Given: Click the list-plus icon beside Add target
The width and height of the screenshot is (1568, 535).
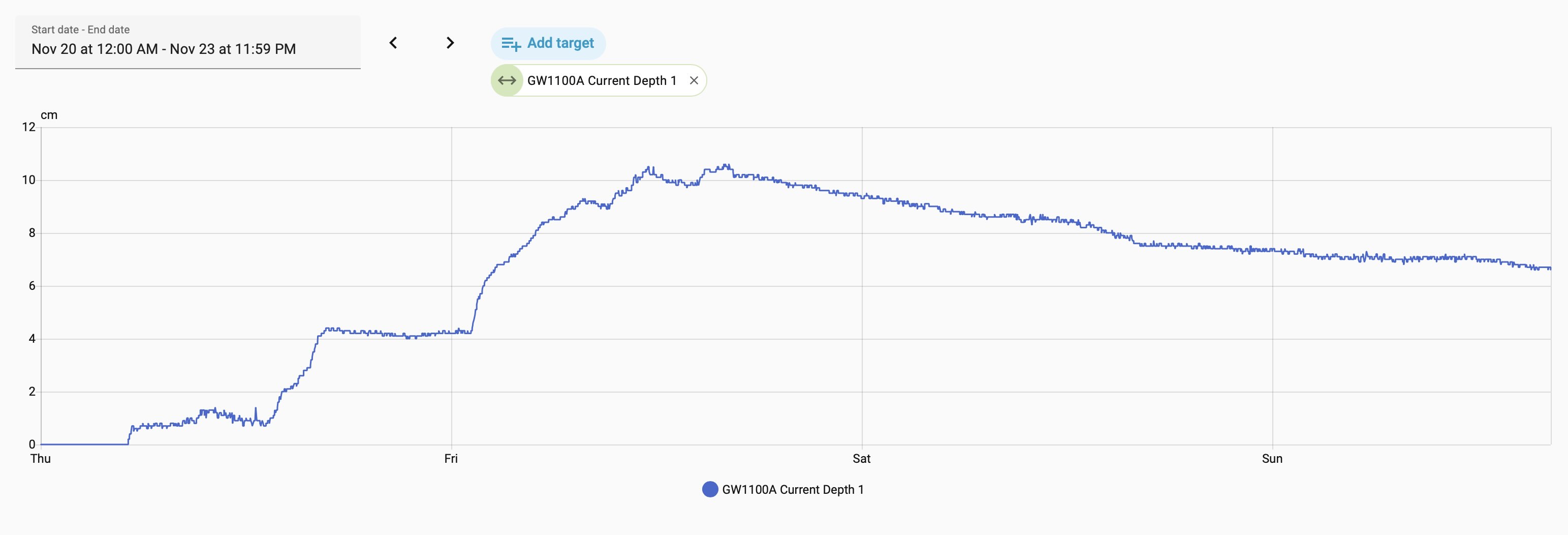Looking at the screenshot, I should coord(510,44).
